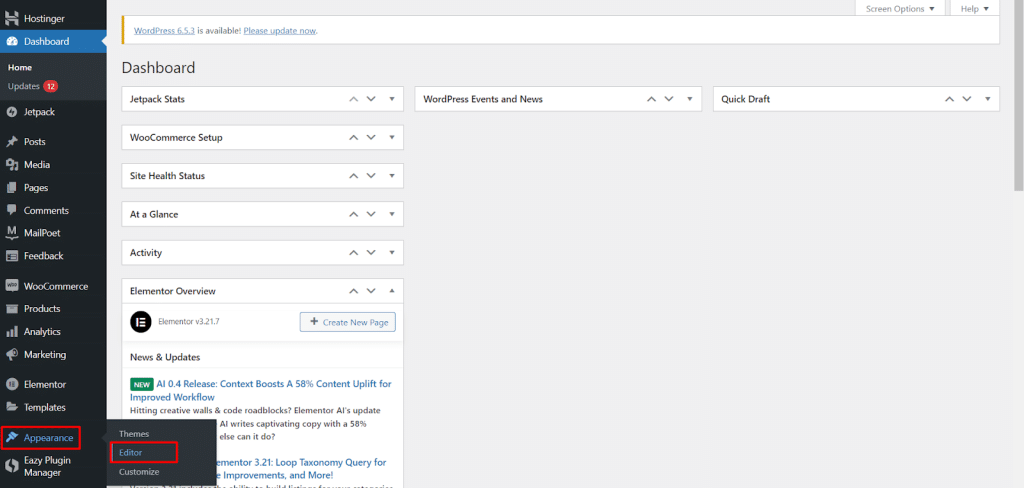Click the Pages icon in sidebar
Image resolution: width=1024 pixels, height=488 pixels.
tap(12, 187)
